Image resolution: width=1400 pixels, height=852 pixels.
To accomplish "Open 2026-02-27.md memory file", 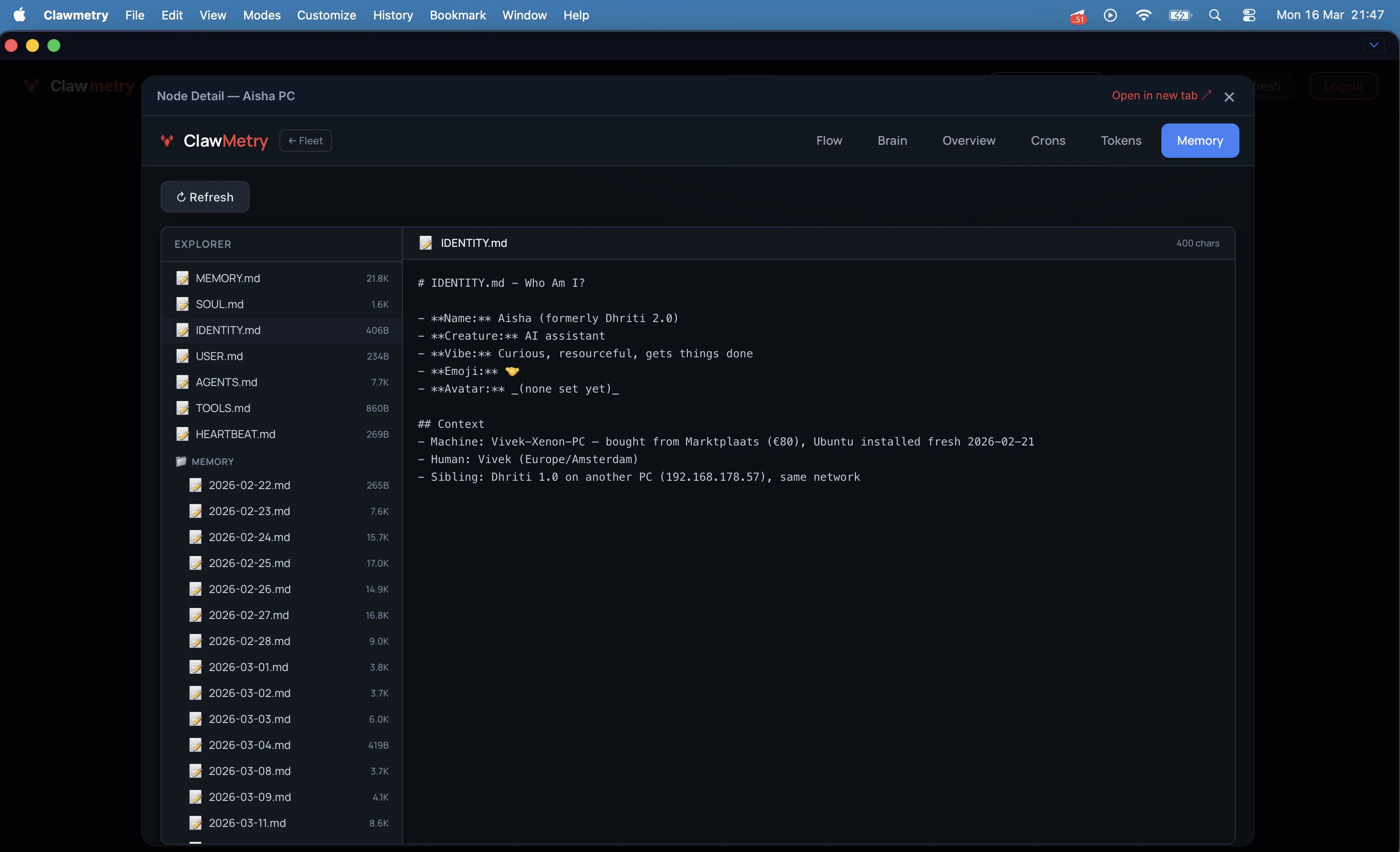I will [249, 614].
